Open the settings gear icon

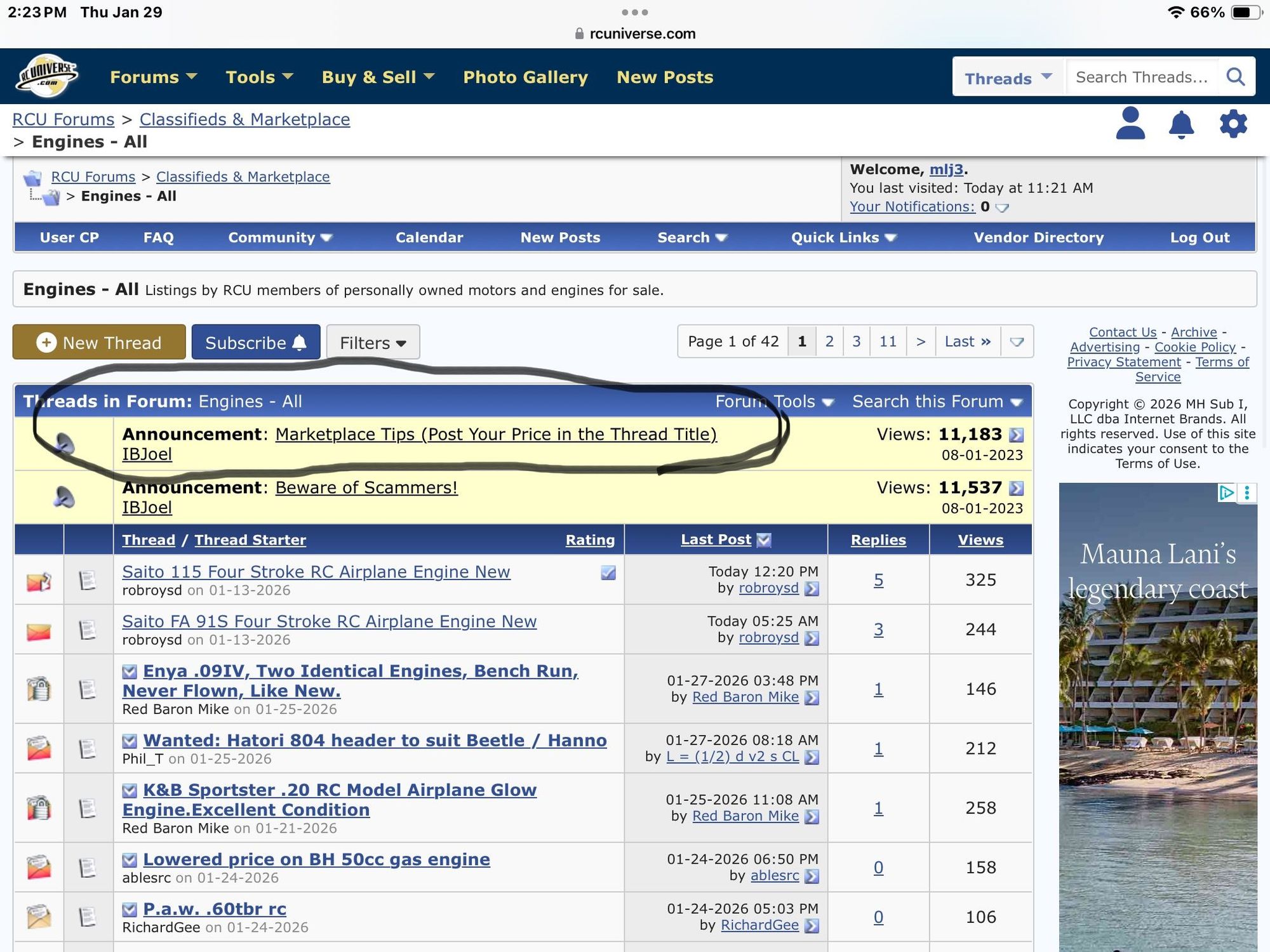click(x=1233, y=124)
